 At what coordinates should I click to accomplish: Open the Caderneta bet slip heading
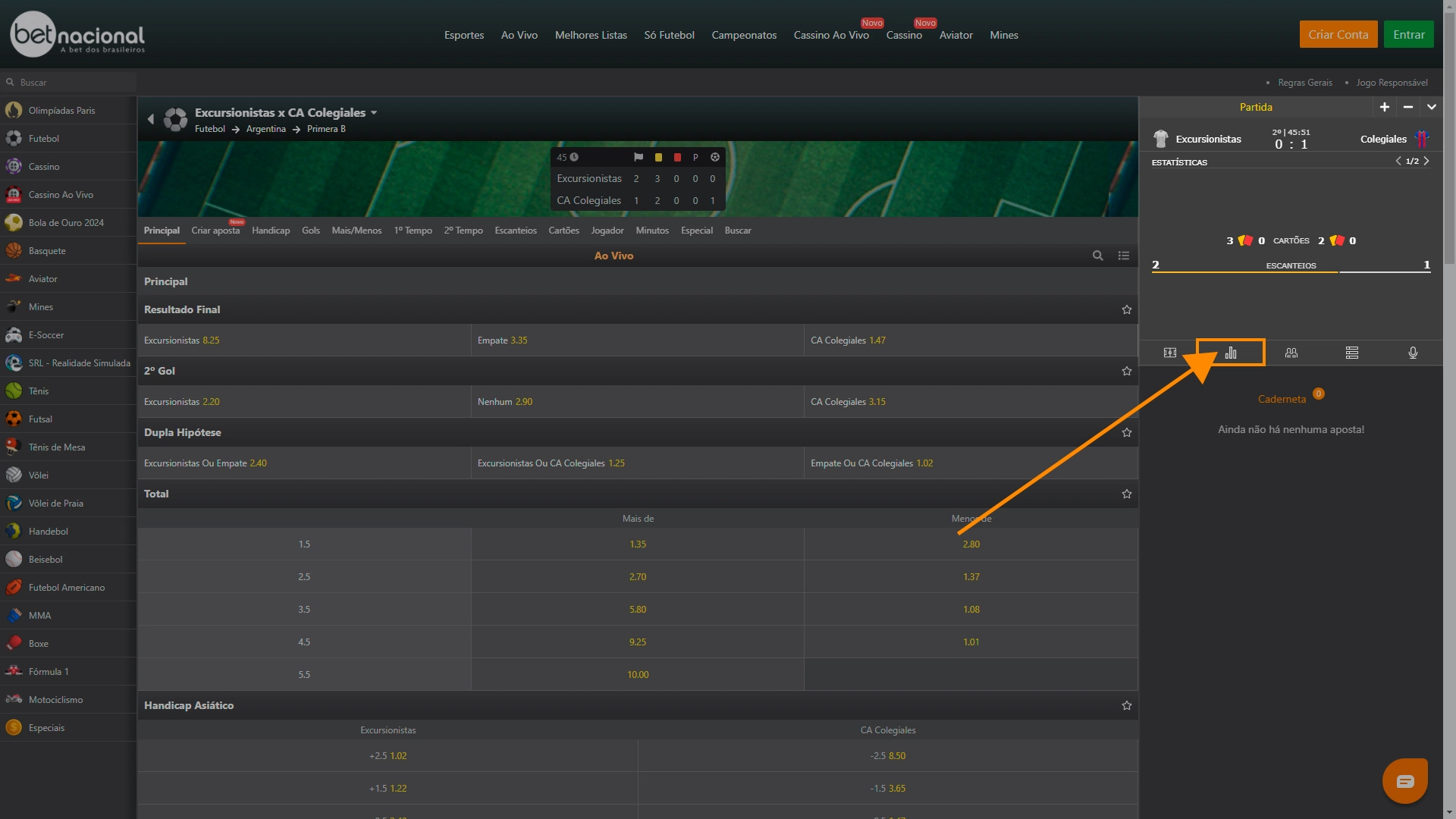pyautogui.click(x=1282, y=399)
